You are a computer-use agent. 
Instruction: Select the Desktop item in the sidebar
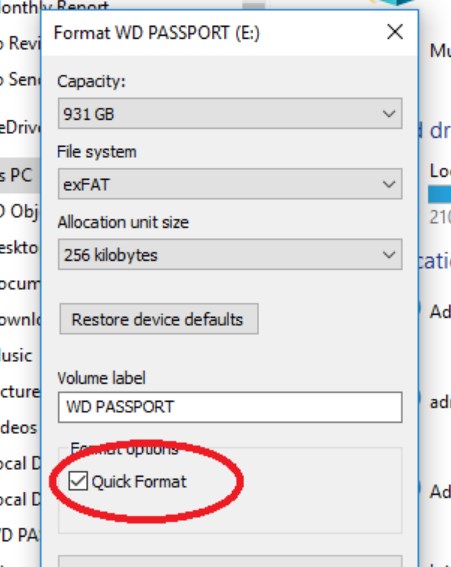click(20, 248)
